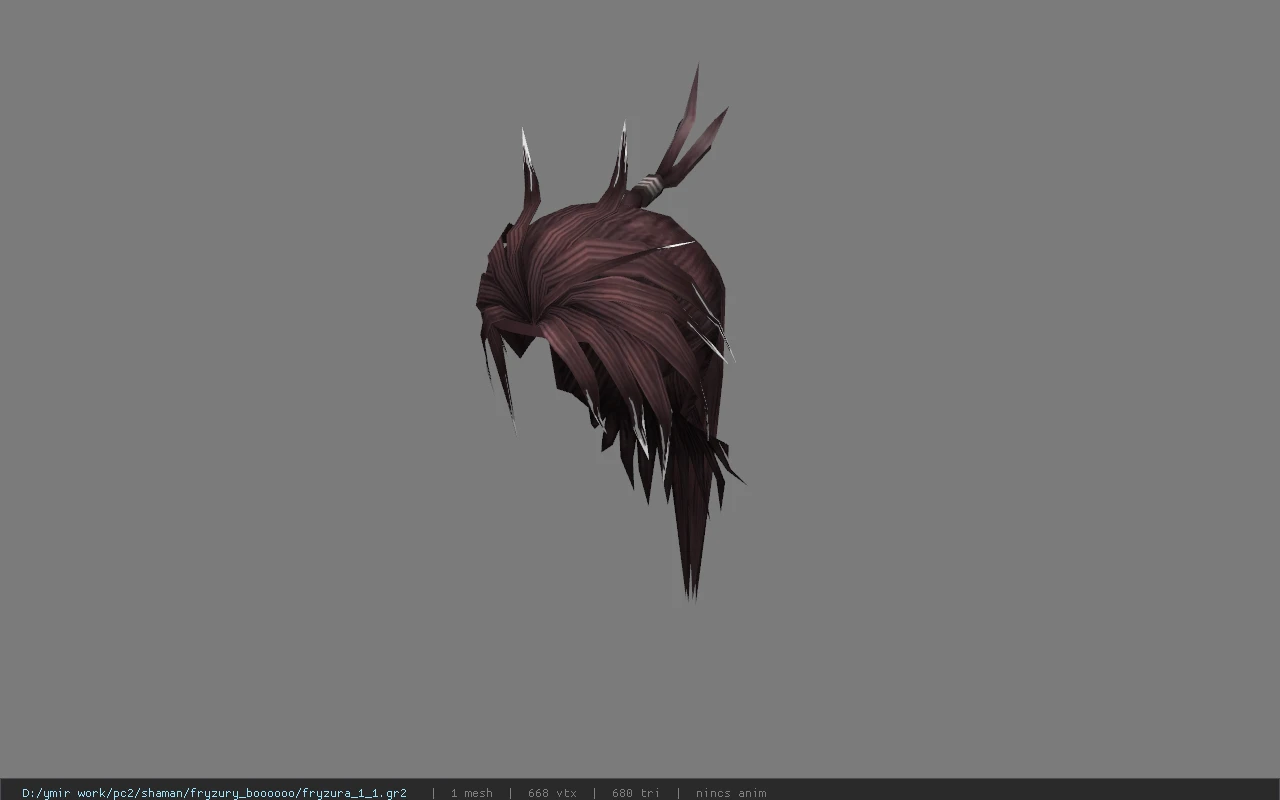This screenshot has height=800, width=1280.
Task: Click the "nincs anim" status entry
Action: (x=731, y=793)
